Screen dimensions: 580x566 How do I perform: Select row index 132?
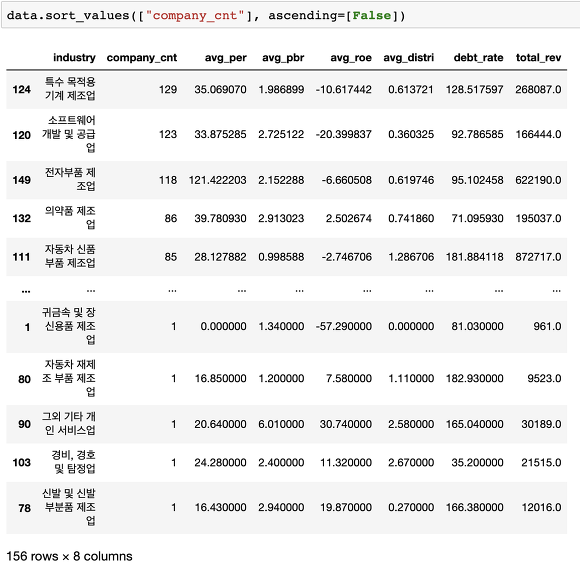coord(21,218)
